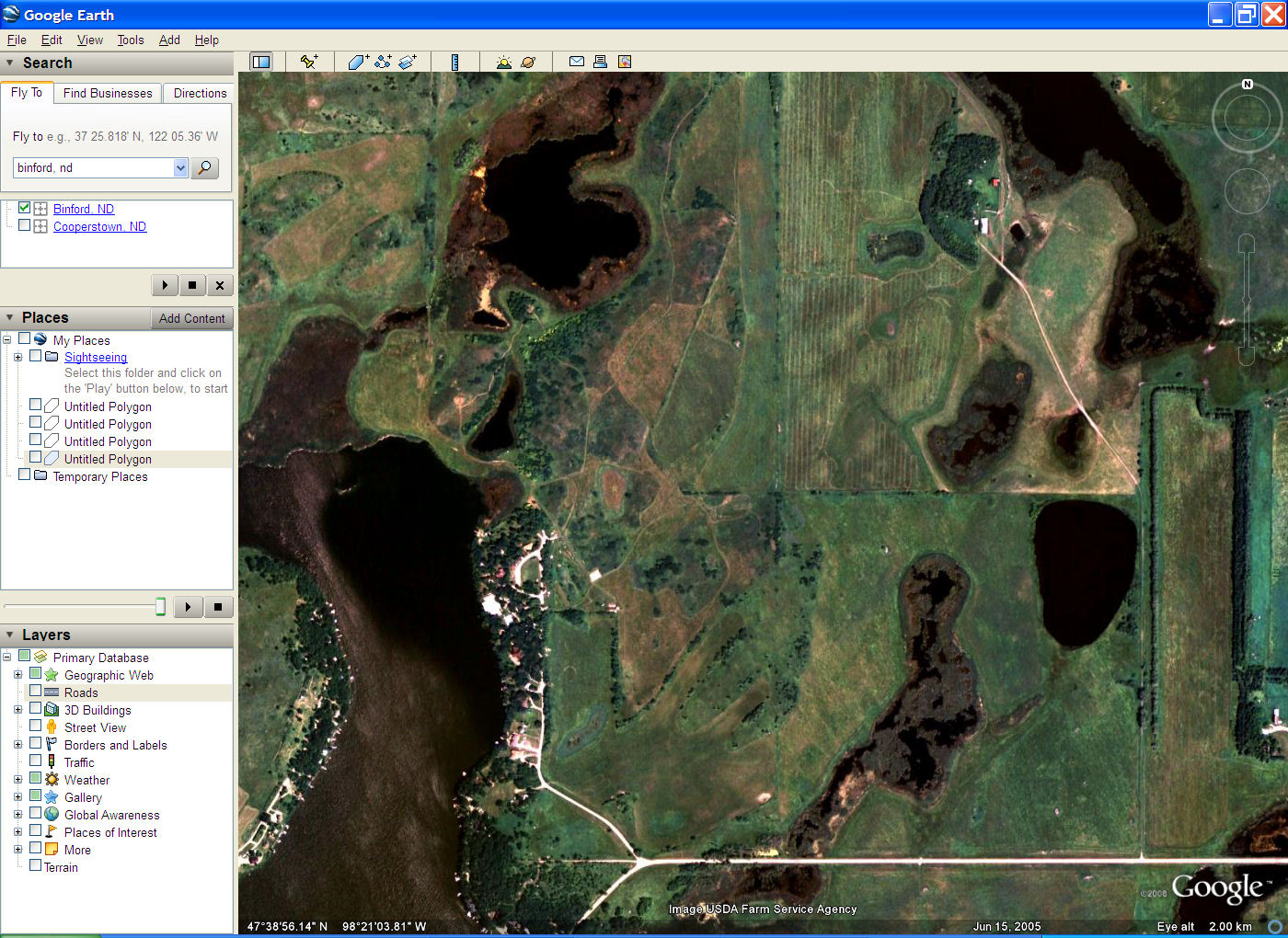Viewport: 1288px width, 938px height.
Task: Check the first Untitled Polygon checkbox
Action: (35, 405)
